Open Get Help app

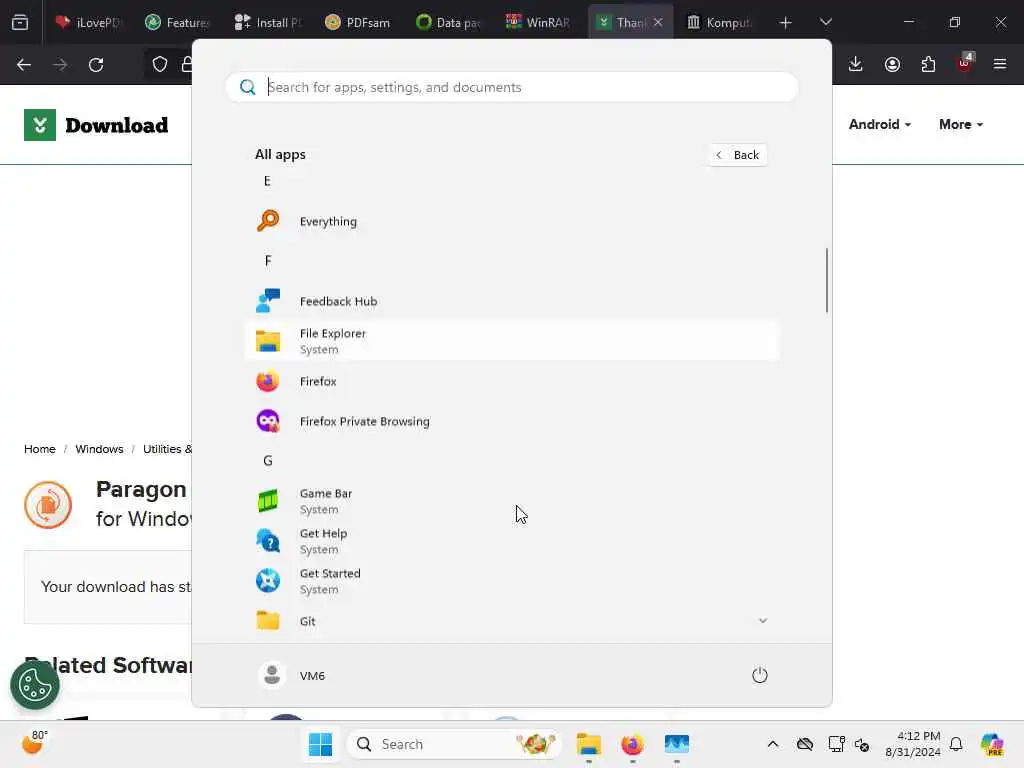pos(512,541)
